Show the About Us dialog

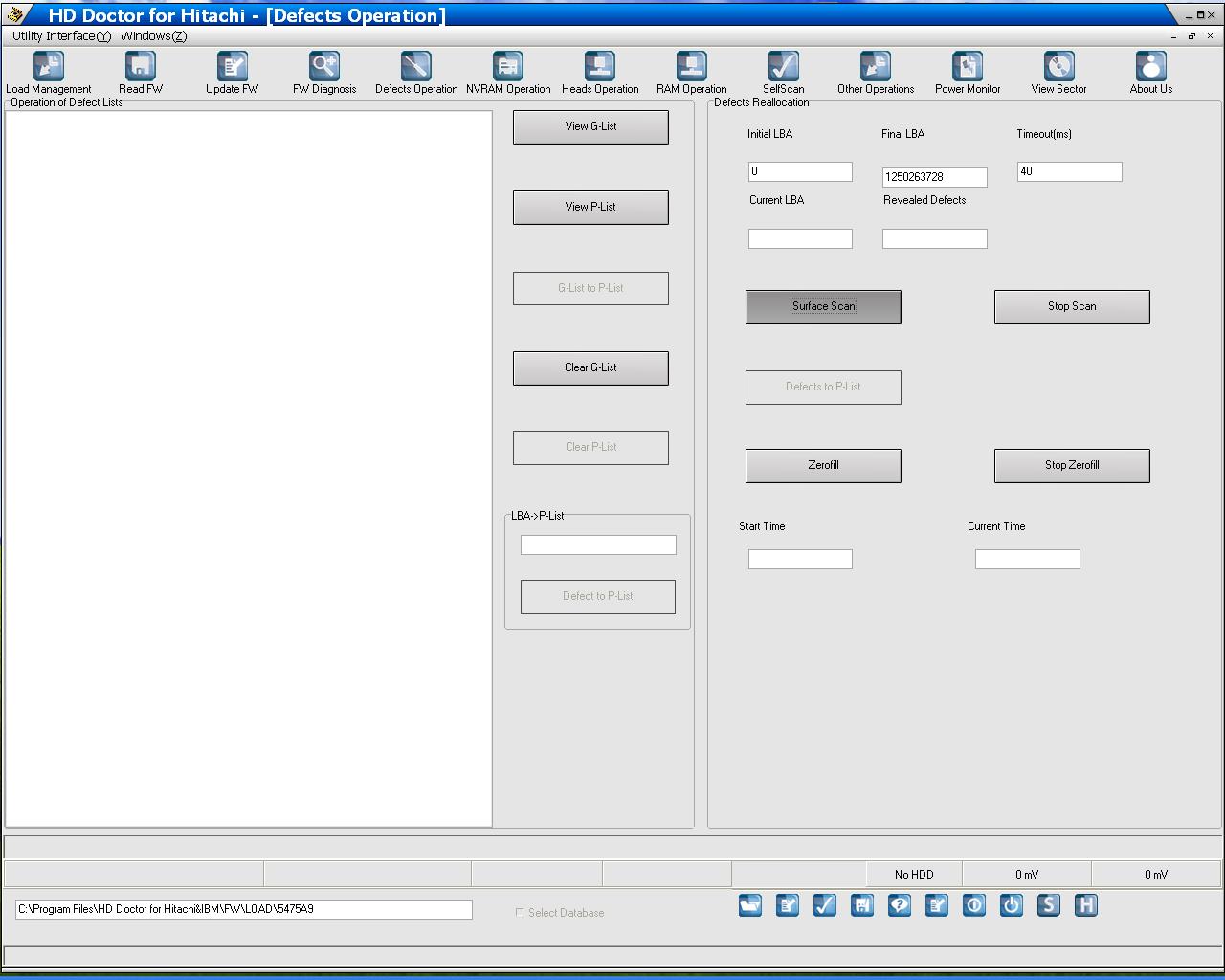coord(1151,73)
